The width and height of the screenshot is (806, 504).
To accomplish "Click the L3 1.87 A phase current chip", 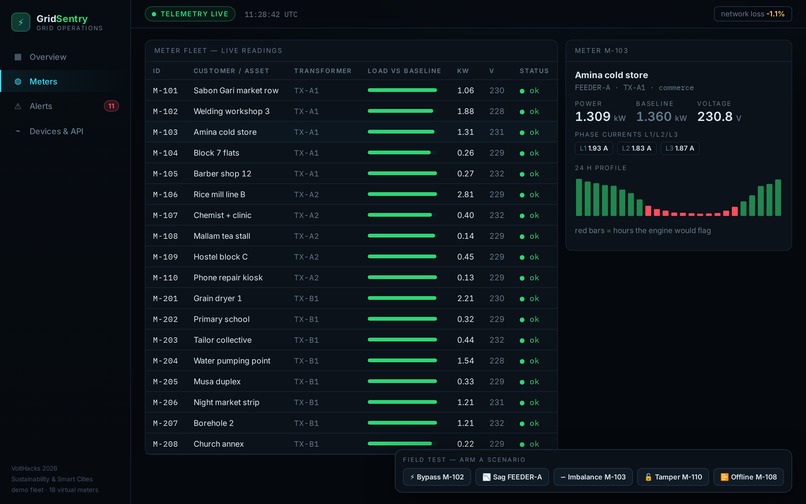I will point(680,148).
